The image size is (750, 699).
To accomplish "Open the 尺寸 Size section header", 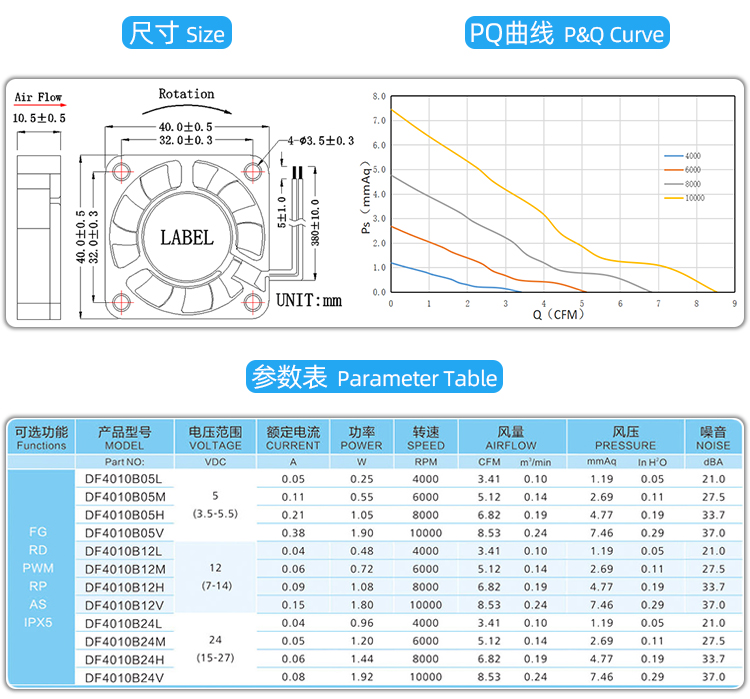I will [177, 34].
